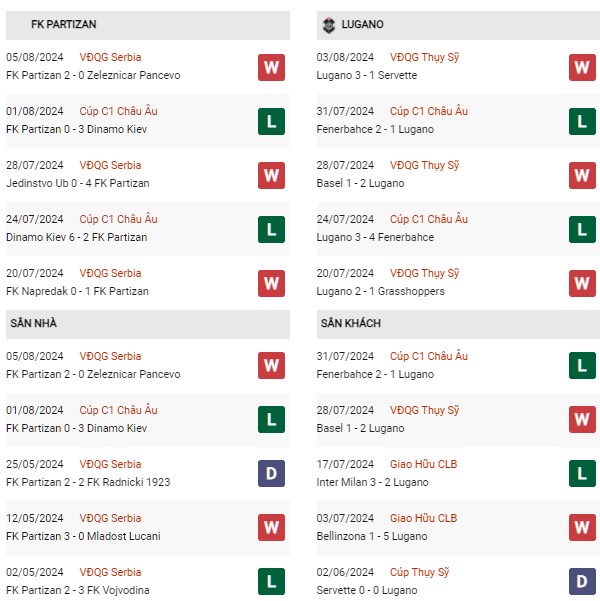Screen dimensions: 600x601
Task: Click D badge for Partizan vs Radnicki 1923
Action: coord(271,473)
